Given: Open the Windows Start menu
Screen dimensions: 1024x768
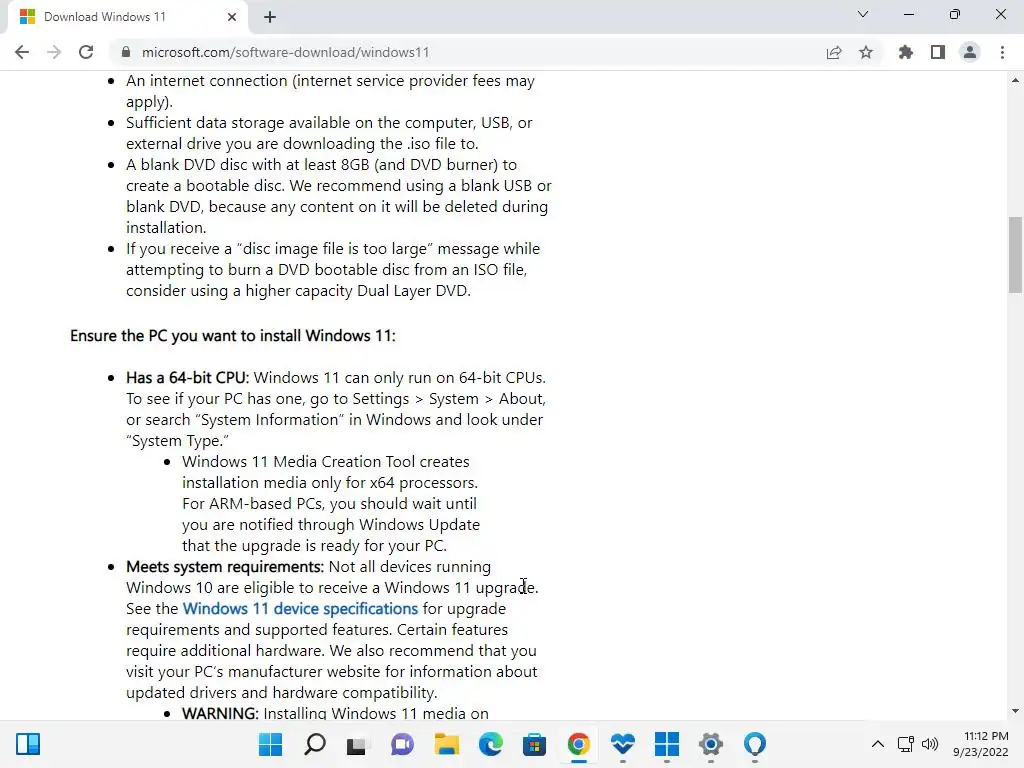Looking at the screenshot, I should pos(270,744).
